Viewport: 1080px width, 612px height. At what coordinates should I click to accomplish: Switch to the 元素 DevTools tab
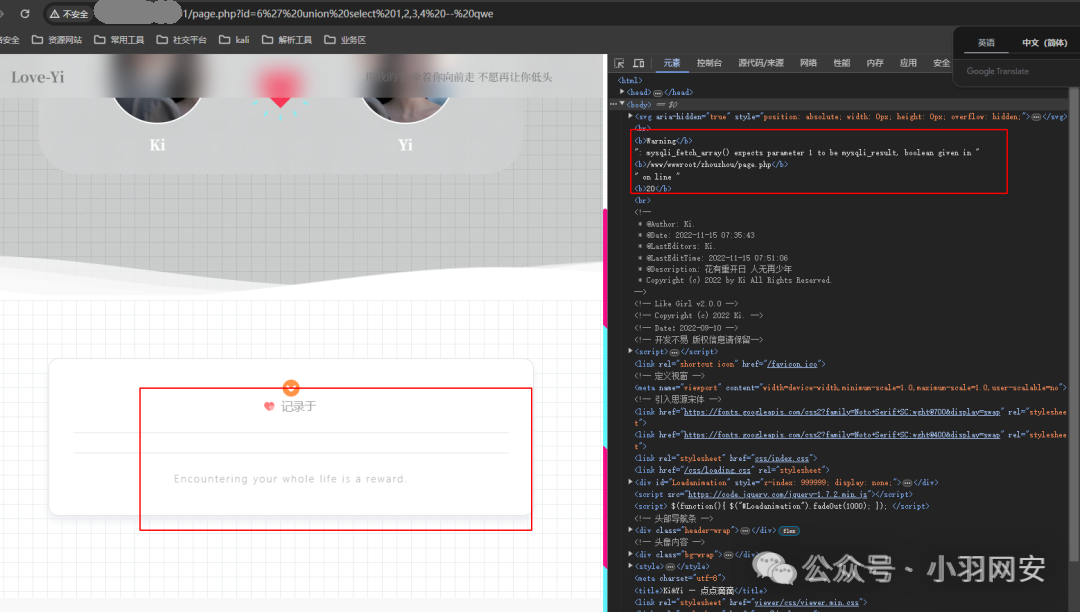pos(672,63)
